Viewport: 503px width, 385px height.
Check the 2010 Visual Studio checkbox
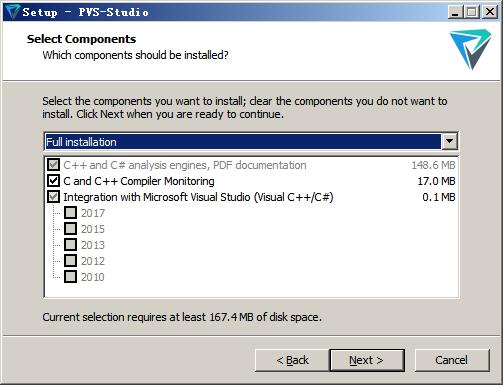click(x=70, y=277)
